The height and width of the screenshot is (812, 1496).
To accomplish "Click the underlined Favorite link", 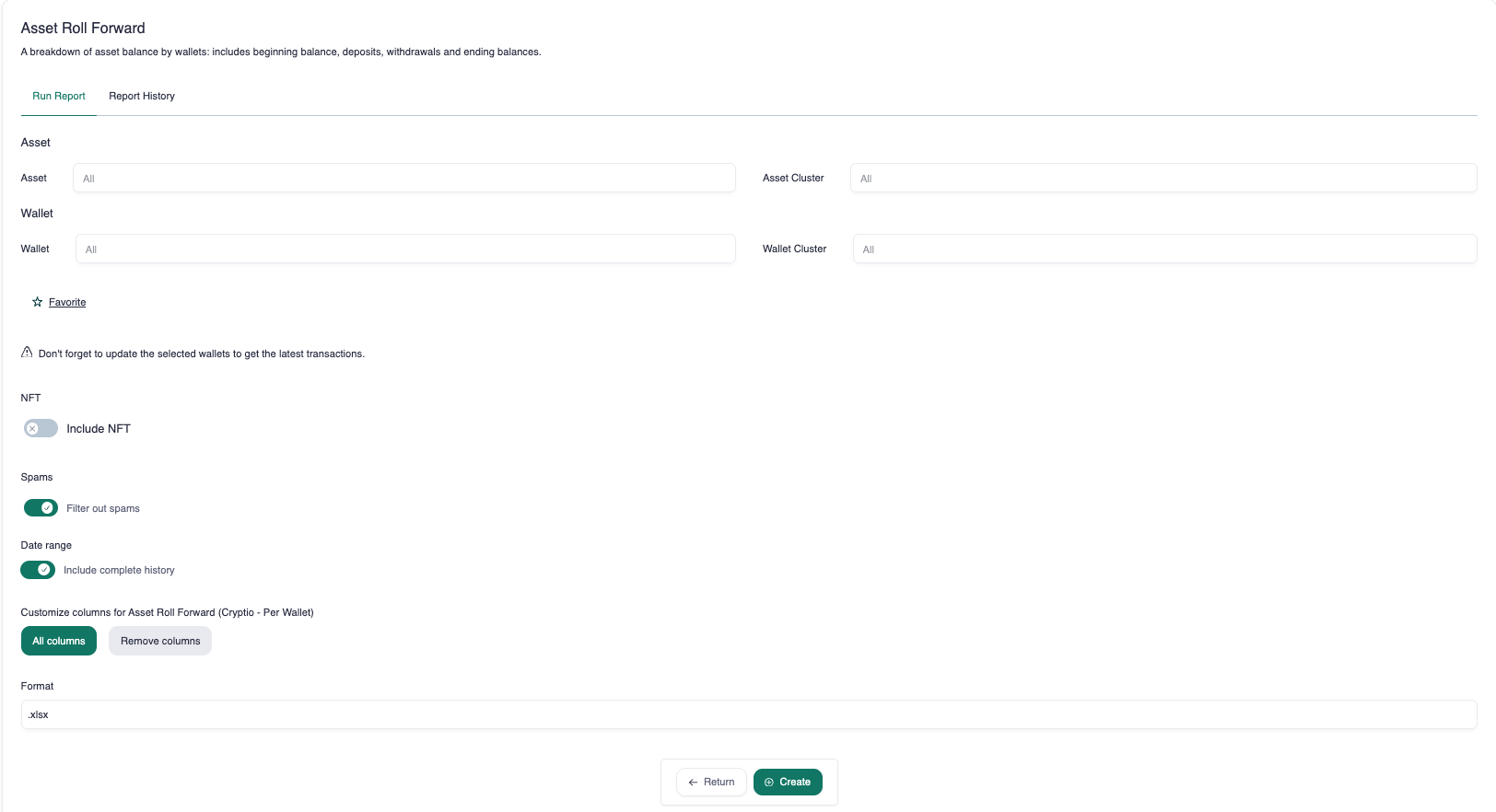I will tap(67, 302).
